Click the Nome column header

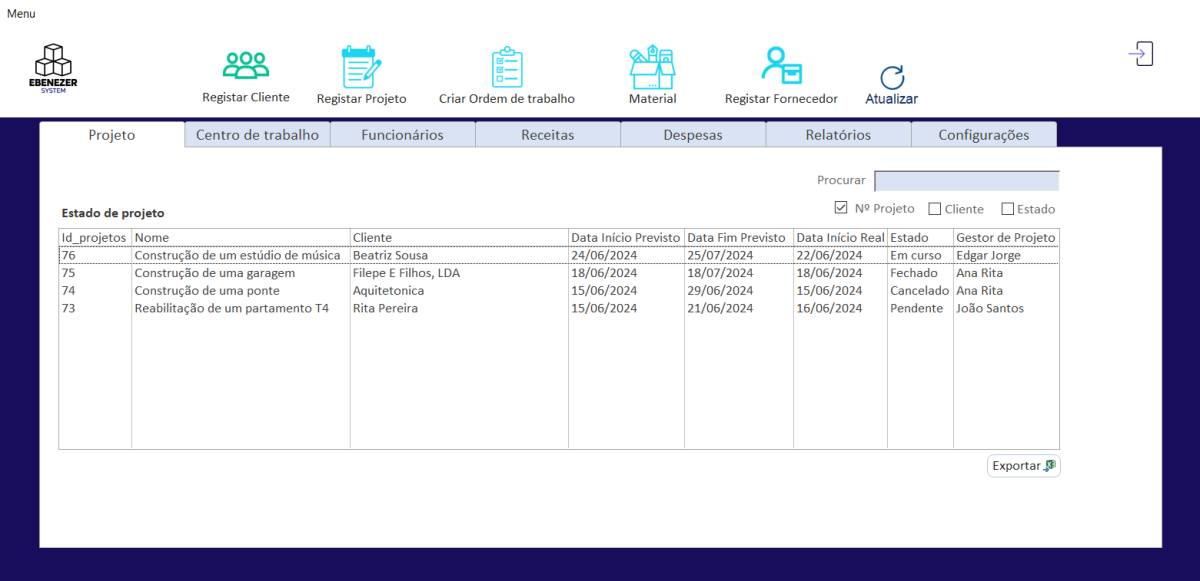pos(240,237)
